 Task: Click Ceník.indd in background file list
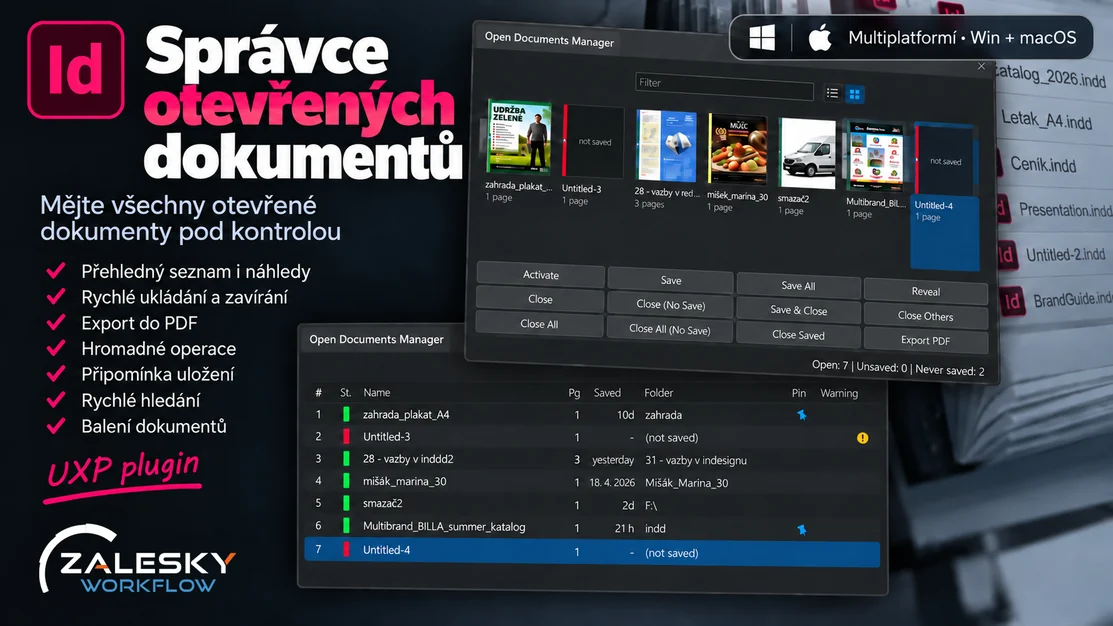(1043, 165)
